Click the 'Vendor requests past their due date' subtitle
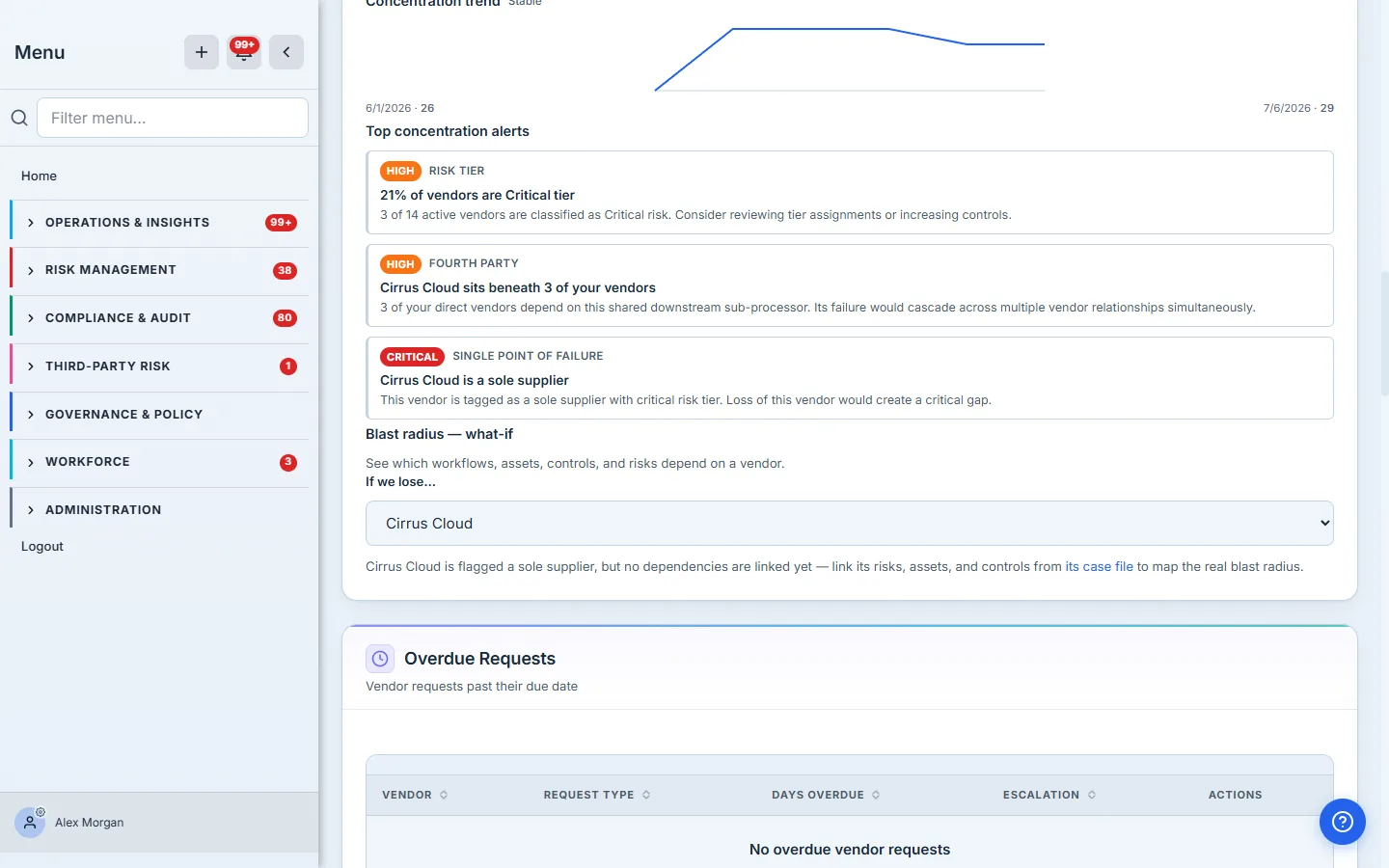The width and height of the screenshot is (1389, 868). 472,687
